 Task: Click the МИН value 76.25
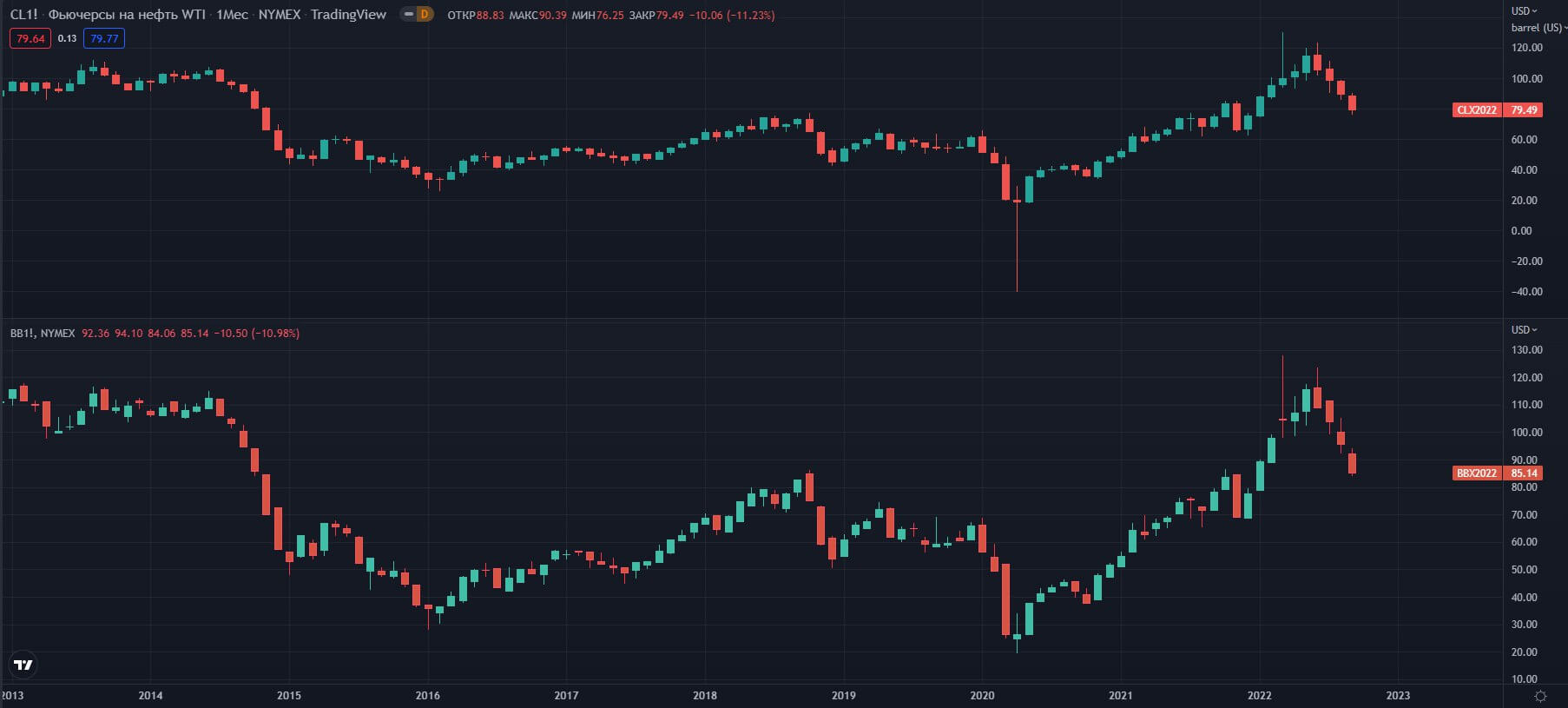click(610, 15)
